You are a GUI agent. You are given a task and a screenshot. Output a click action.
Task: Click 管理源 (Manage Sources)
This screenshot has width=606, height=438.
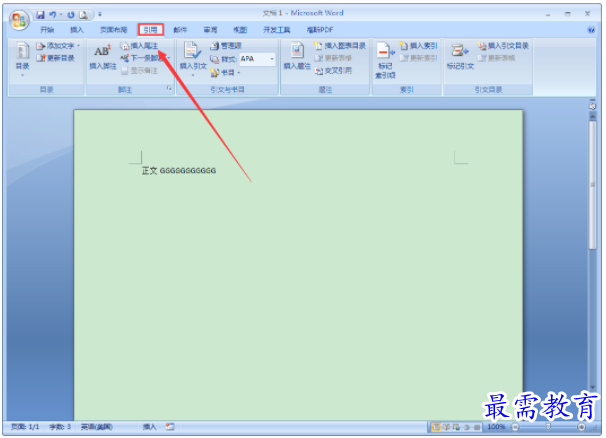pyautogui.click(x=226, y=46)
